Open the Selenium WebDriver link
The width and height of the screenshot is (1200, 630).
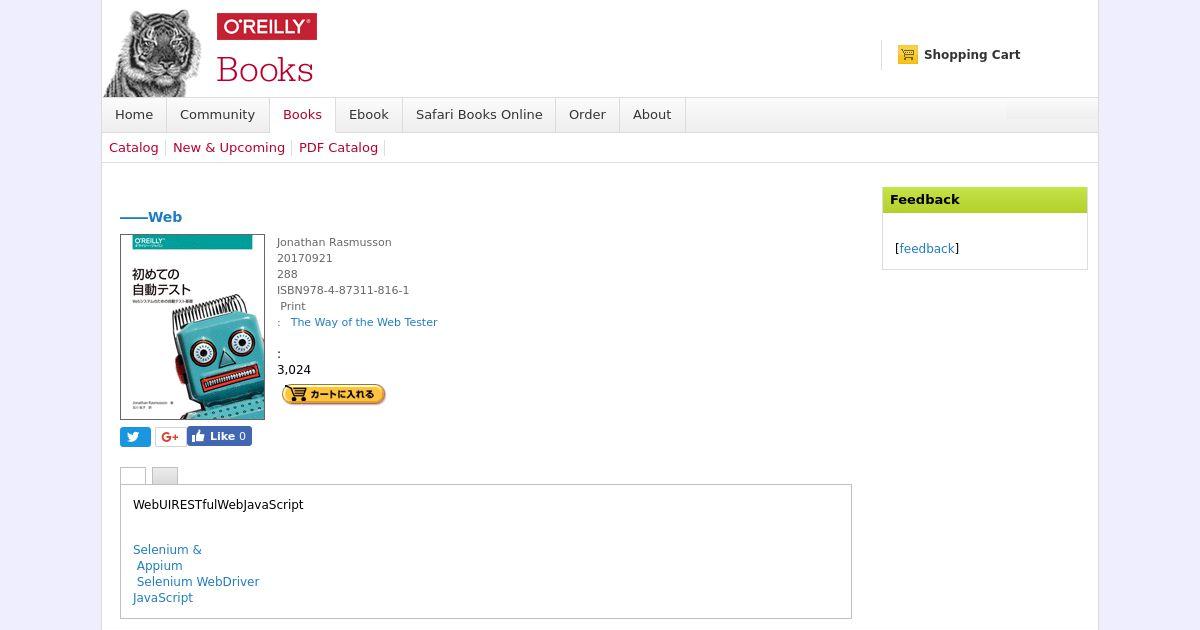click(198, 582)
